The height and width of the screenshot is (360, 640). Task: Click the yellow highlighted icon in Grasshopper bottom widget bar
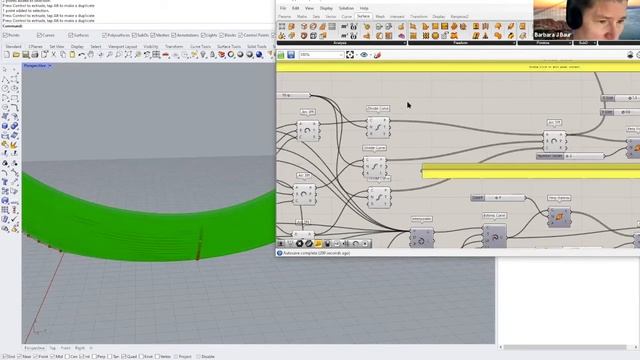coord(318,244)
